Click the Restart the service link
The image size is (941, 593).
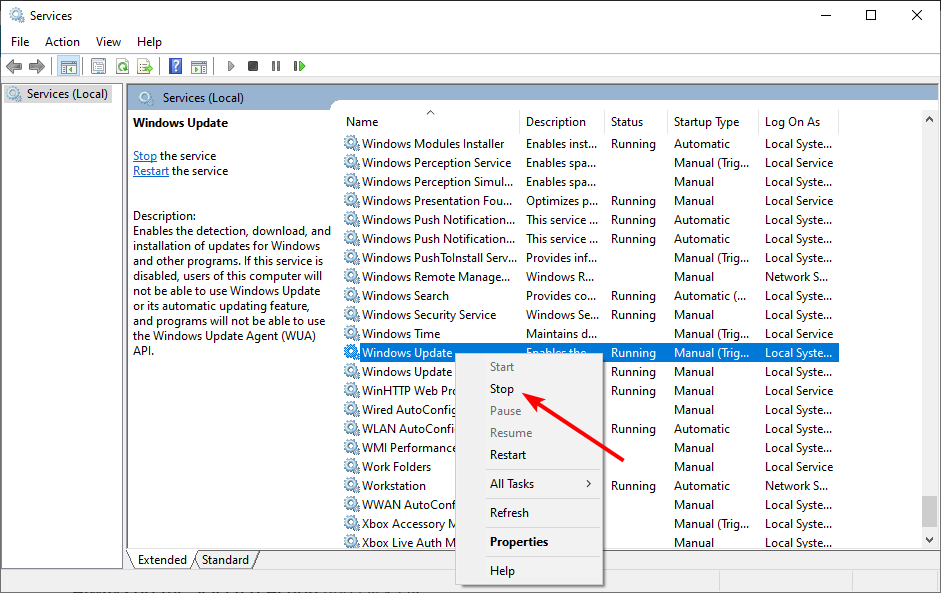pyautogui.click(x=151, y=171)
